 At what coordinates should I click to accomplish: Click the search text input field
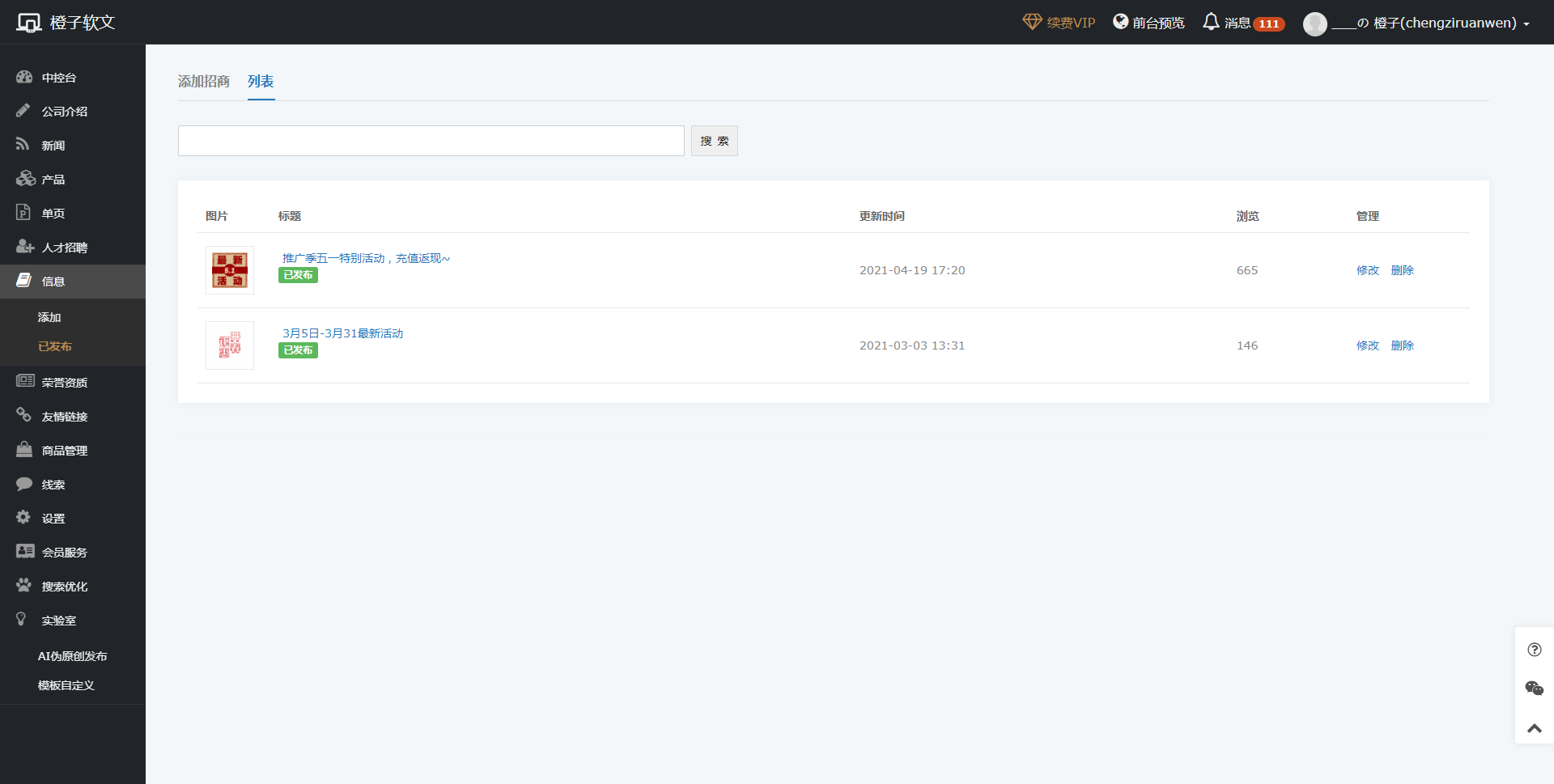(431, 141)
